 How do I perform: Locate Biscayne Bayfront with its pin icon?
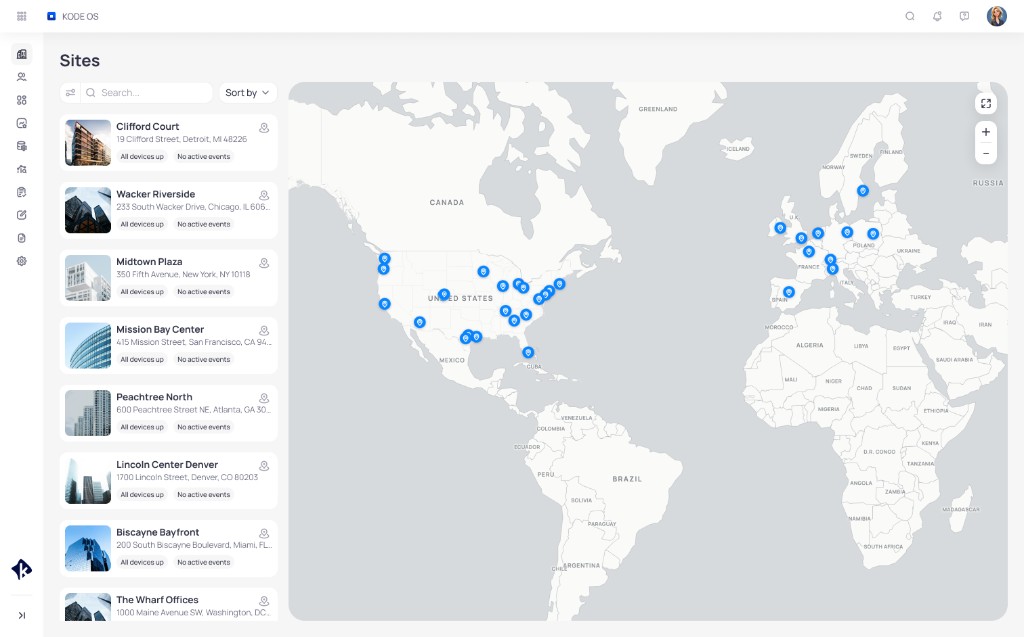264,533
